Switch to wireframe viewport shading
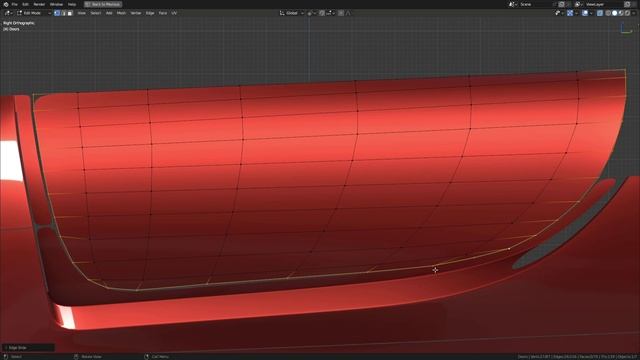The height and width of the screenshot is (360, 640). [608, 13]
